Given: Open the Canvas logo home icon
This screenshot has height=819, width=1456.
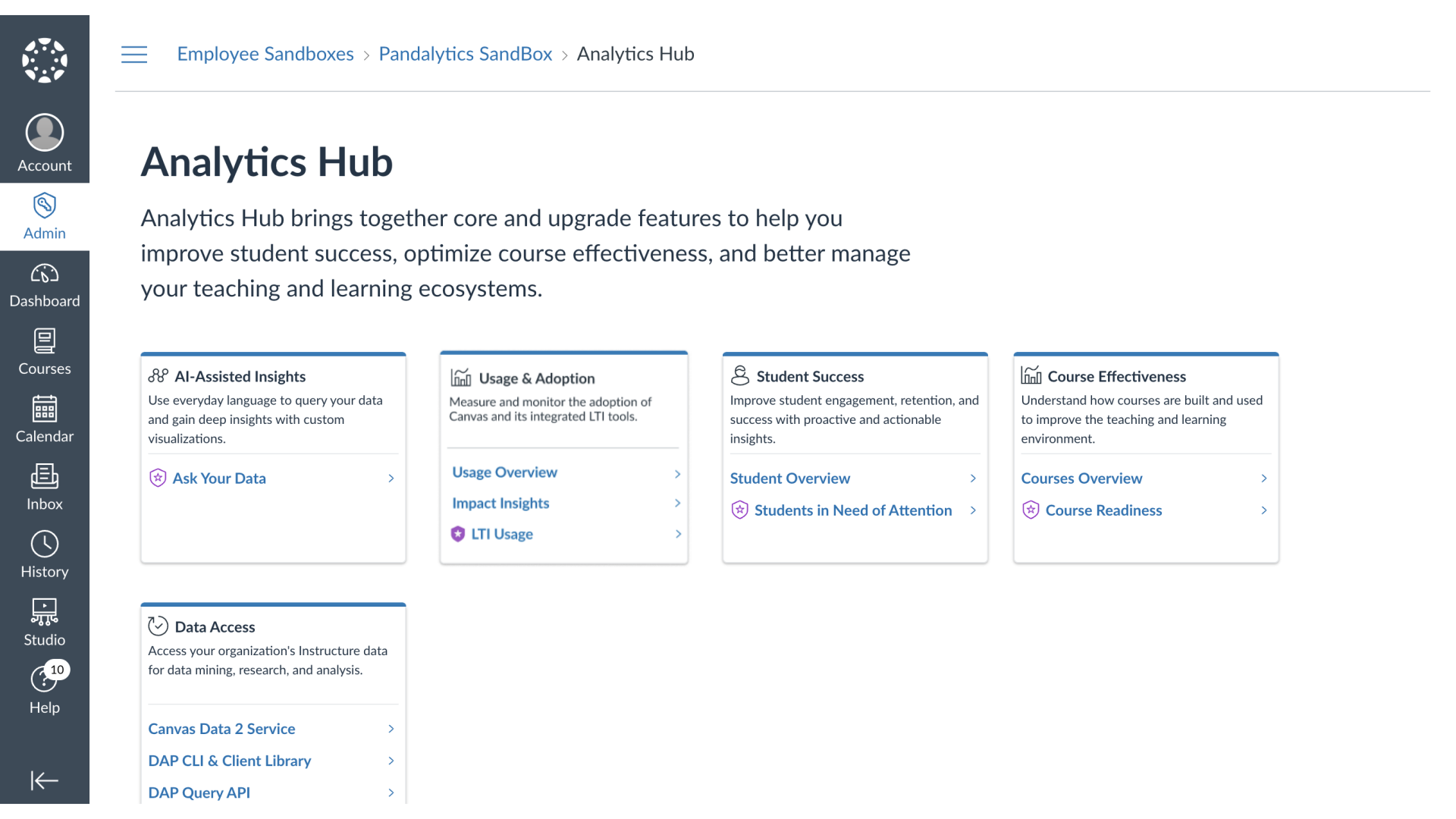Looking at the screenshot, I should click(45, 60).
